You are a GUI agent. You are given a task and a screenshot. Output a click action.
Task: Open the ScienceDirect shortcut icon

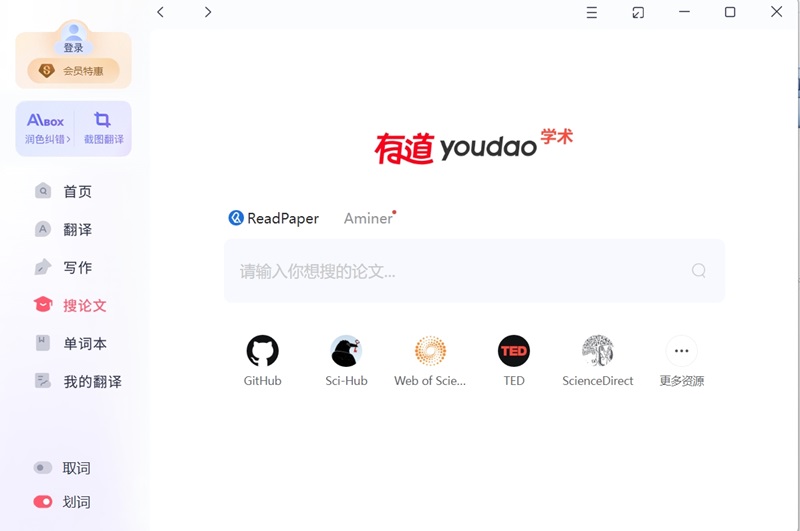[x=598, y=351]
